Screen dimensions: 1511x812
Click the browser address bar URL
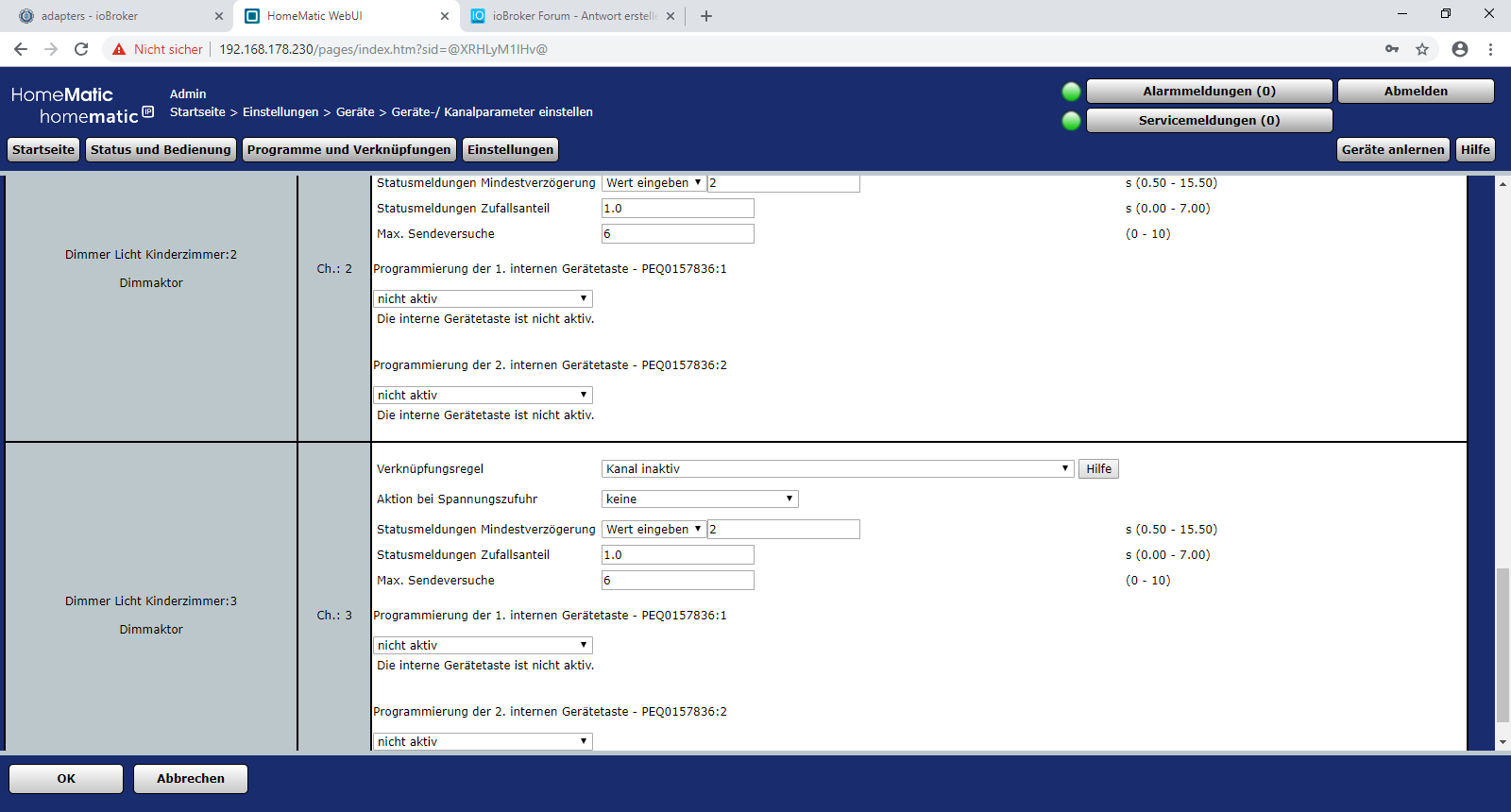[383, 49]
